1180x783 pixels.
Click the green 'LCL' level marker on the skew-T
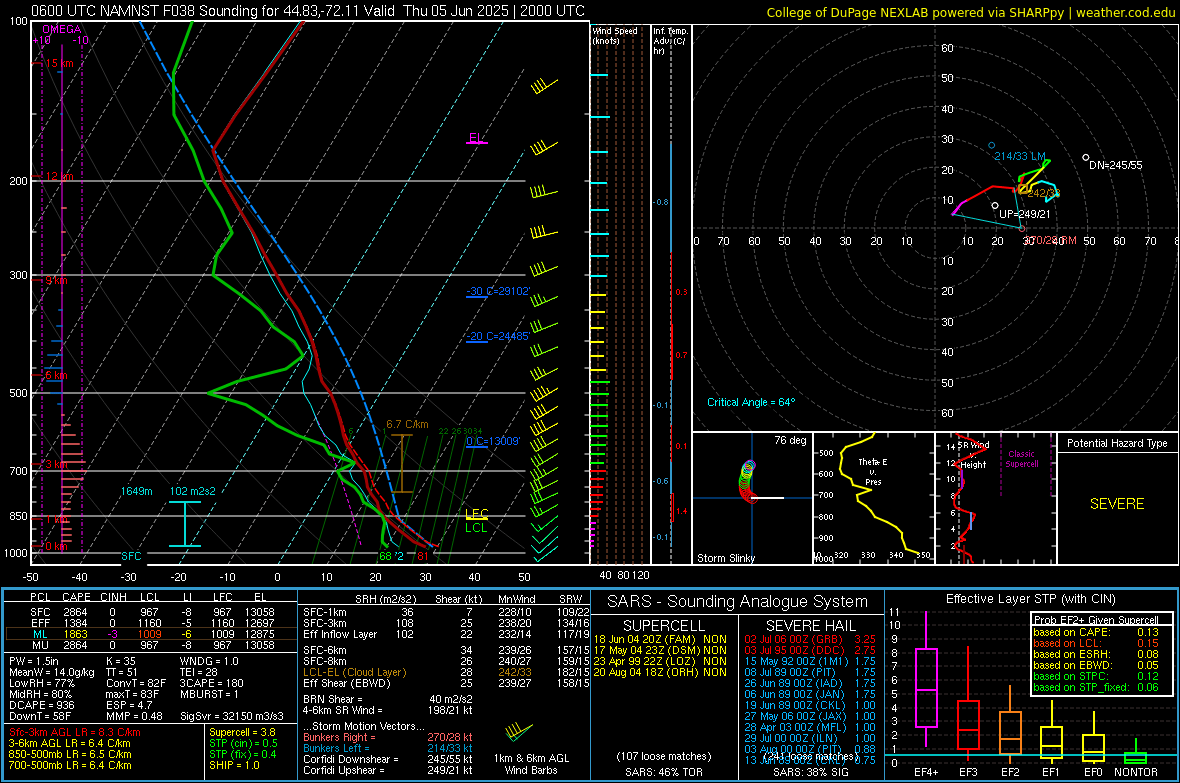(x=476, y=528)
